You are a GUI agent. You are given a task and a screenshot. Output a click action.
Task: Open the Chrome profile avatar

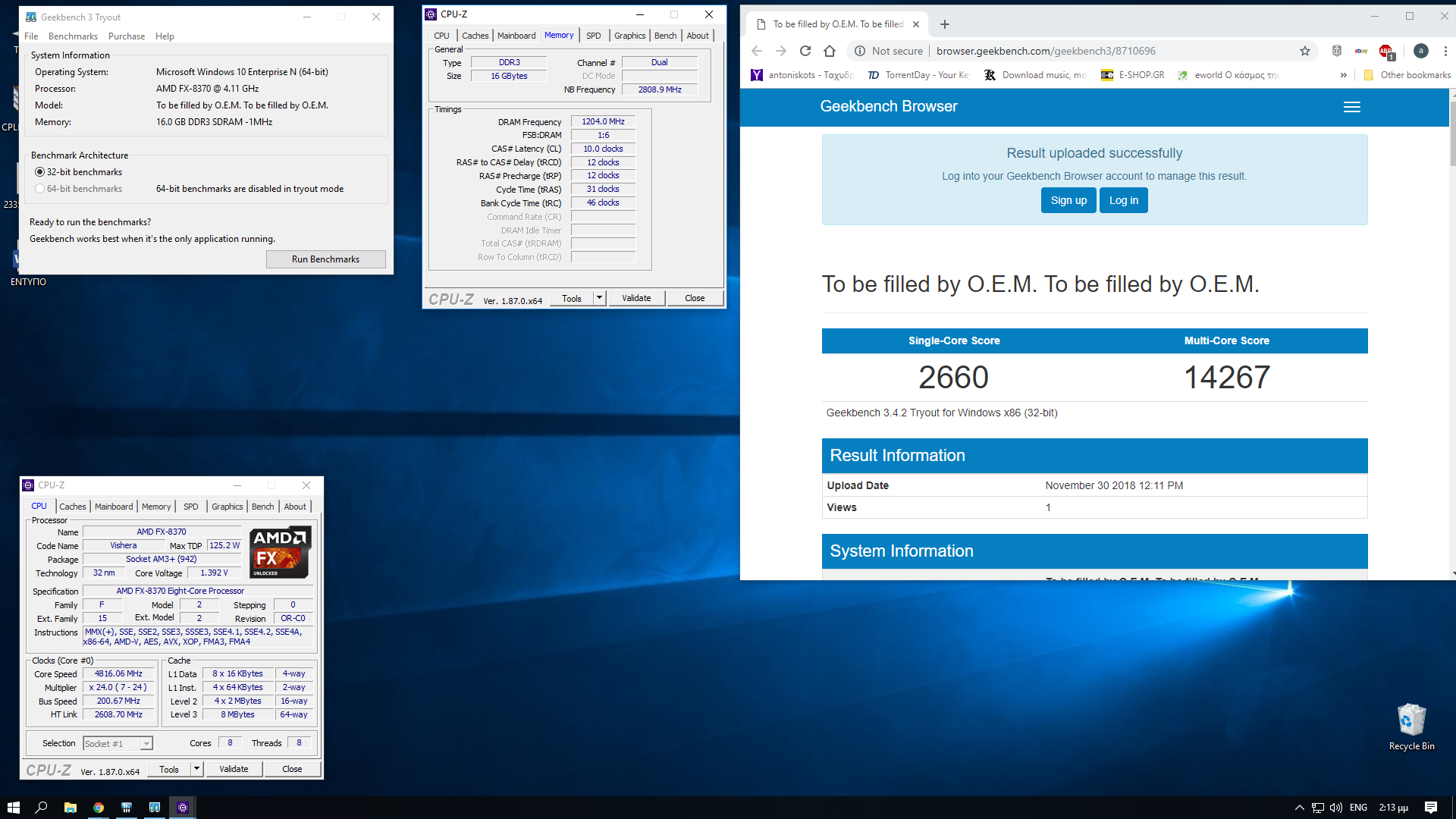(x=1421, y=51)
